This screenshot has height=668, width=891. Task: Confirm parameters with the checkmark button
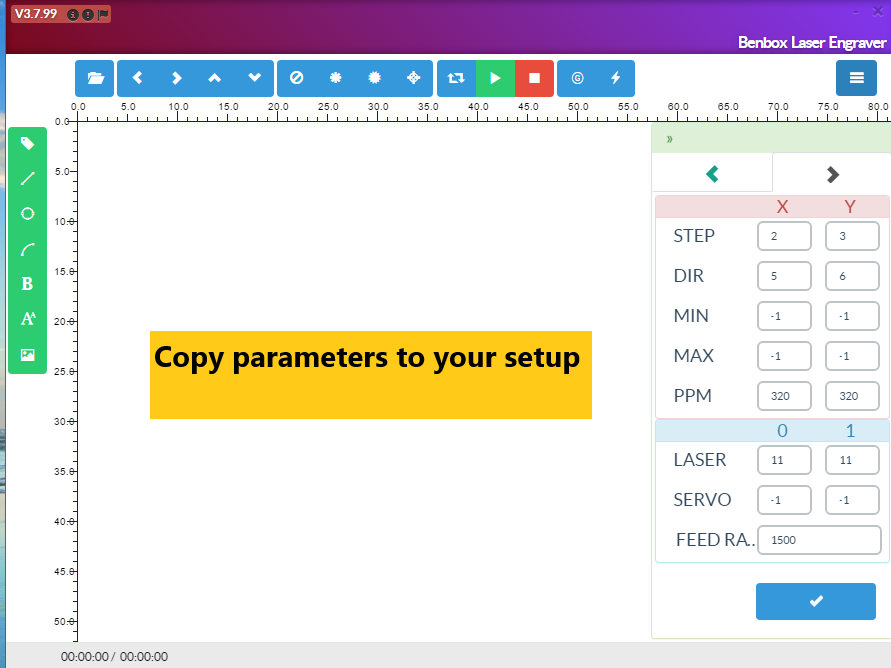[815, 601]
